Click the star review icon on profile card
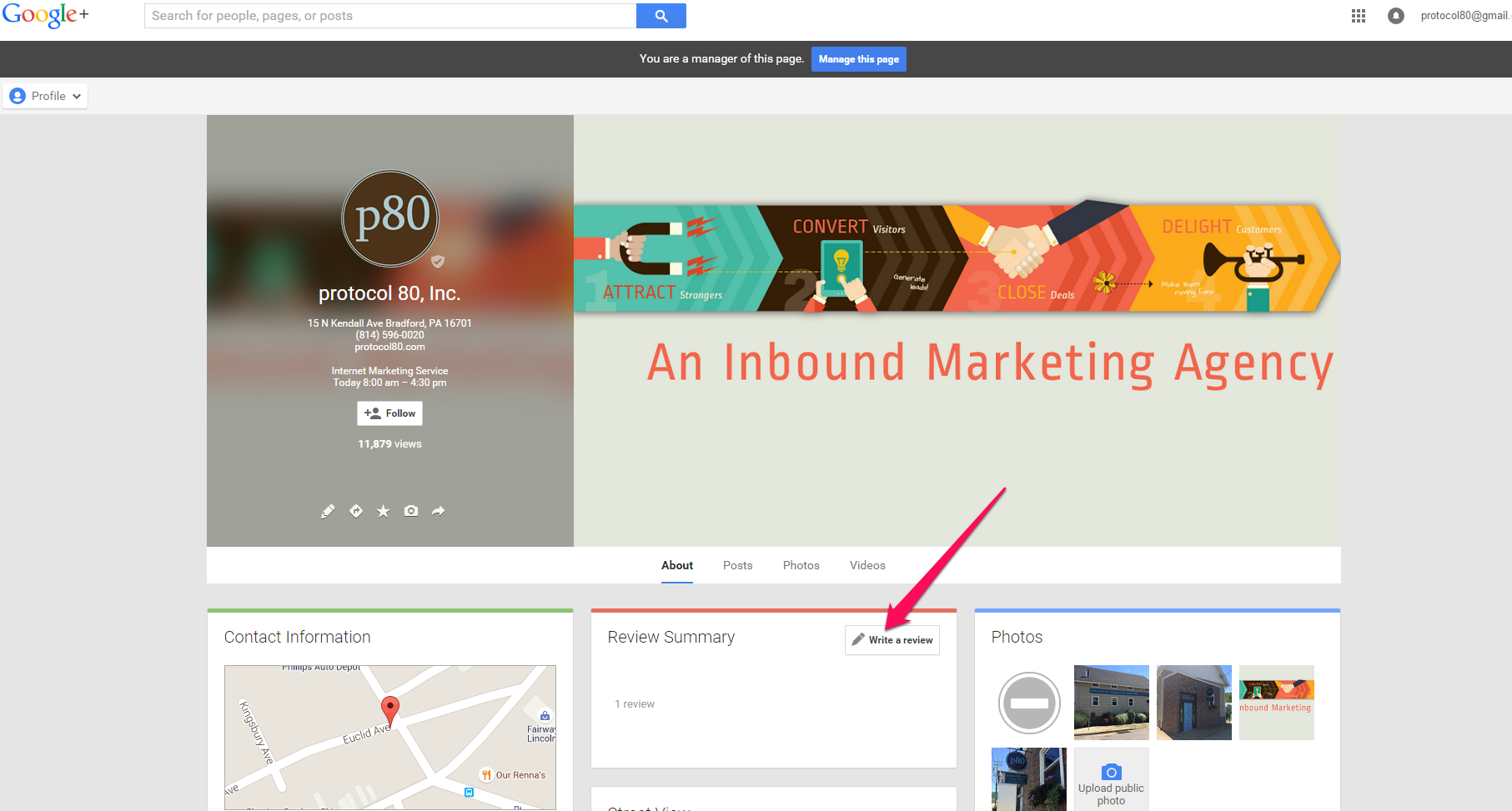The width and height of the screenshot is (1512, 811). coord(383,511)
